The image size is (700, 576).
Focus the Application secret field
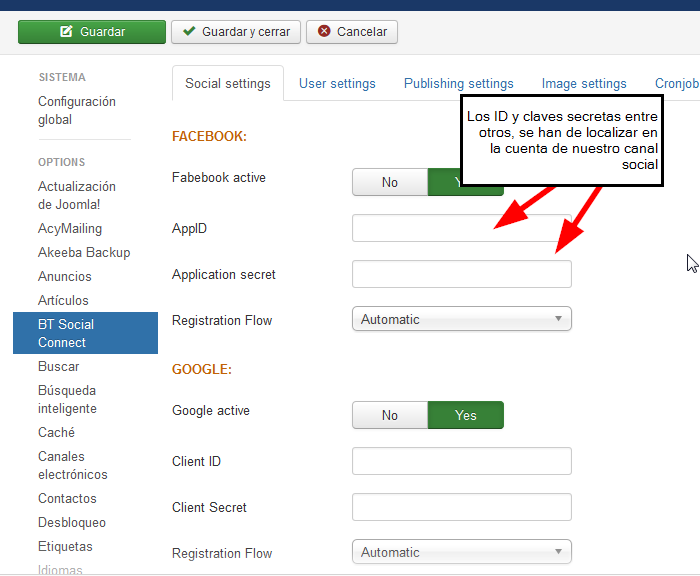click(462, 274)
